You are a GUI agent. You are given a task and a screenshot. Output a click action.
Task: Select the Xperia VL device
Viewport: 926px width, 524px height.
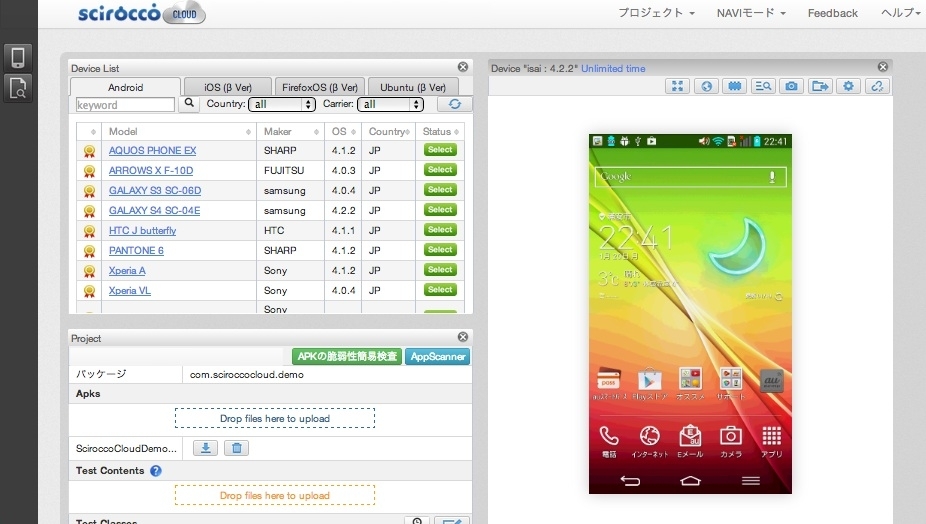point(440,289)
